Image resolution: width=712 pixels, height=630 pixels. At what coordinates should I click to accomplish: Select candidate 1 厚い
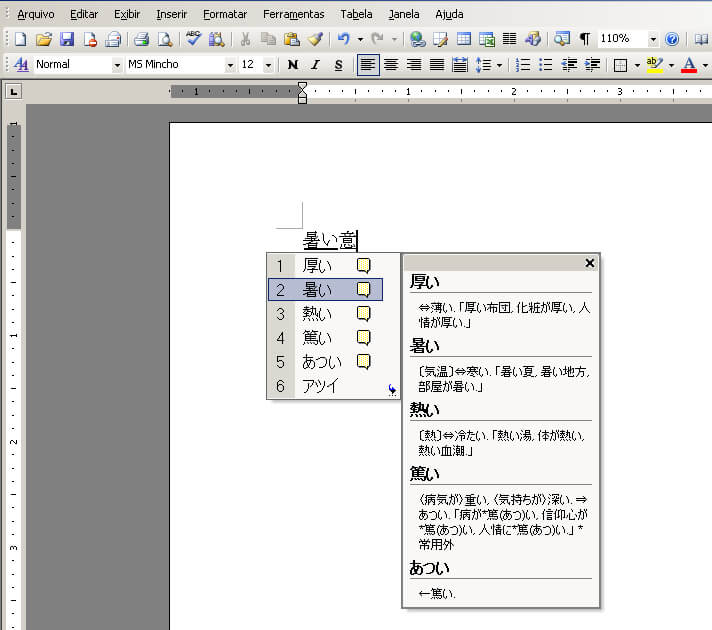(325, 265)
